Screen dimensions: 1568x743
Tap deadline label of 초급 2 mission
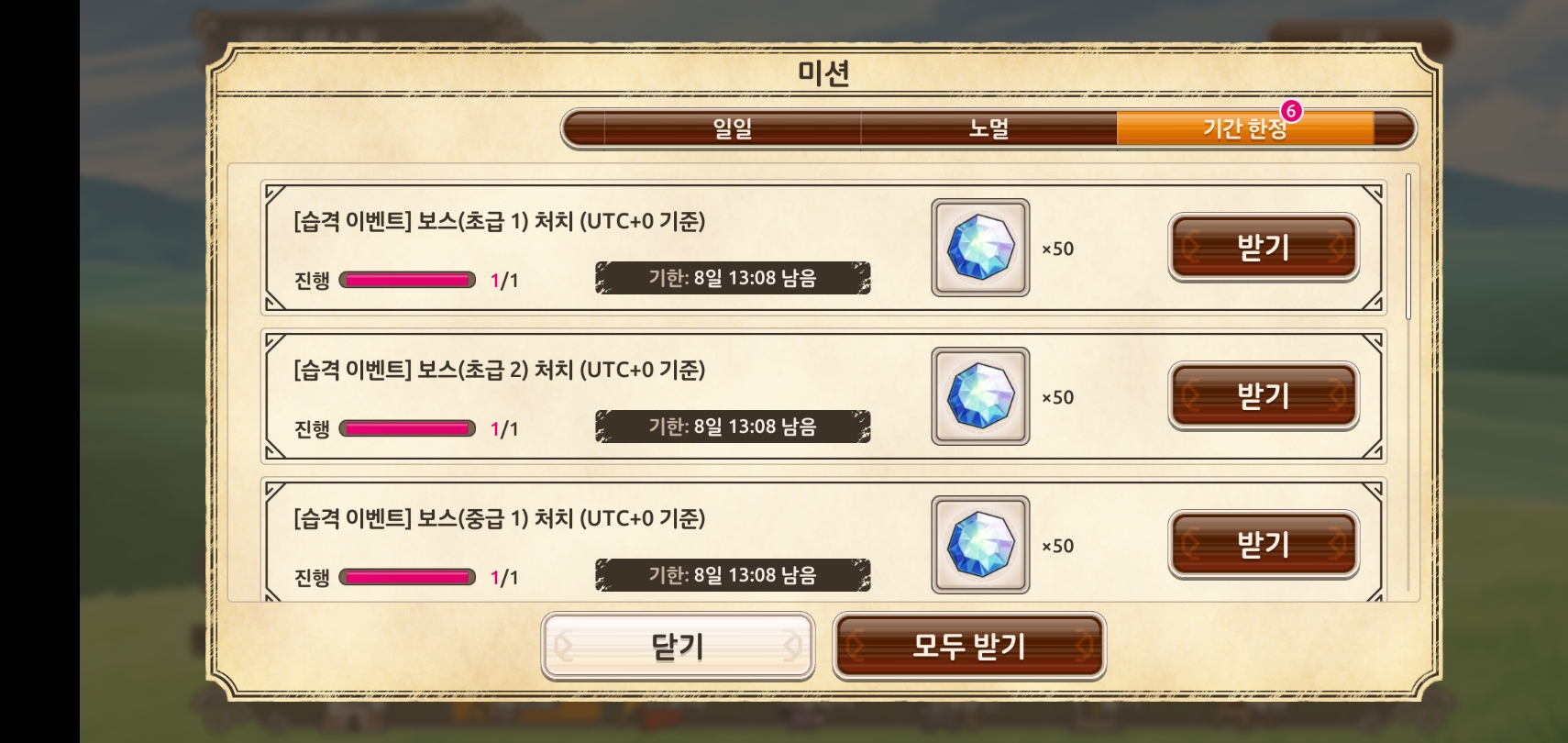point(733,427)
